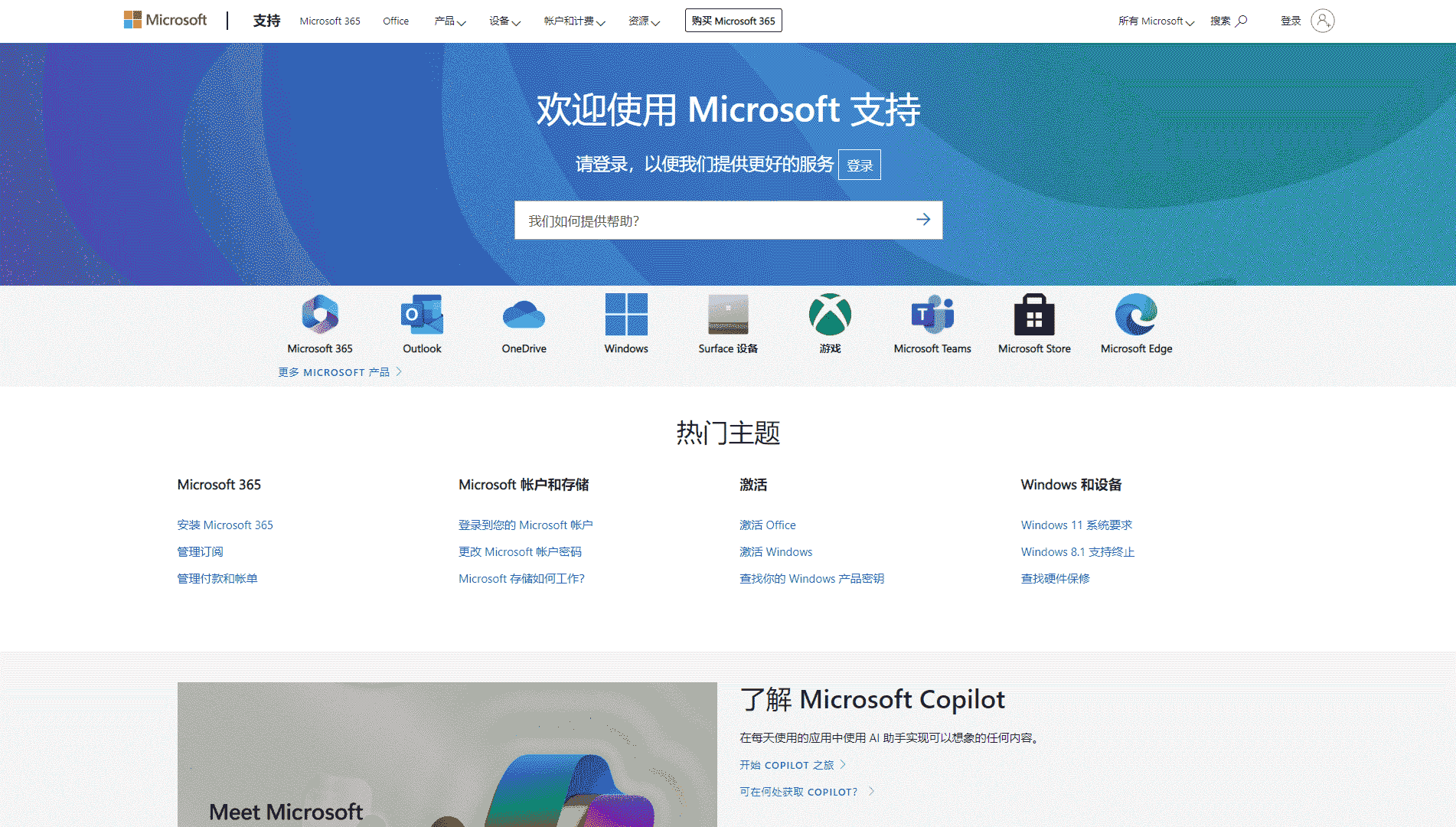Open 更改 Microsoft 帐户密码 link
The image size is (1456, 827).
[520, 552]
